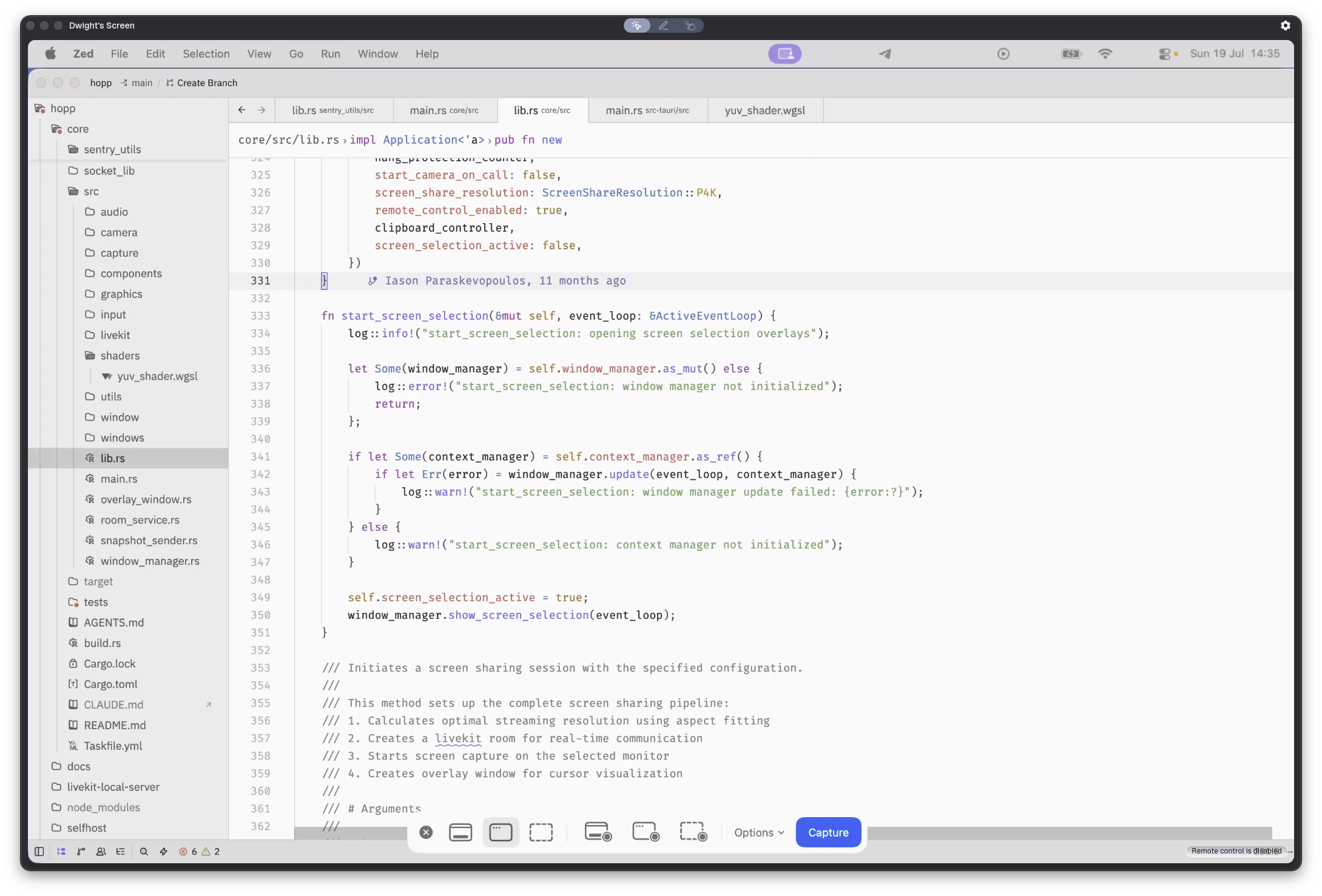The width and height of the screenshot is (1322, 896).
Task: Select capture selected portion mode
Action: pyautogui.click(x=541, y=832)
